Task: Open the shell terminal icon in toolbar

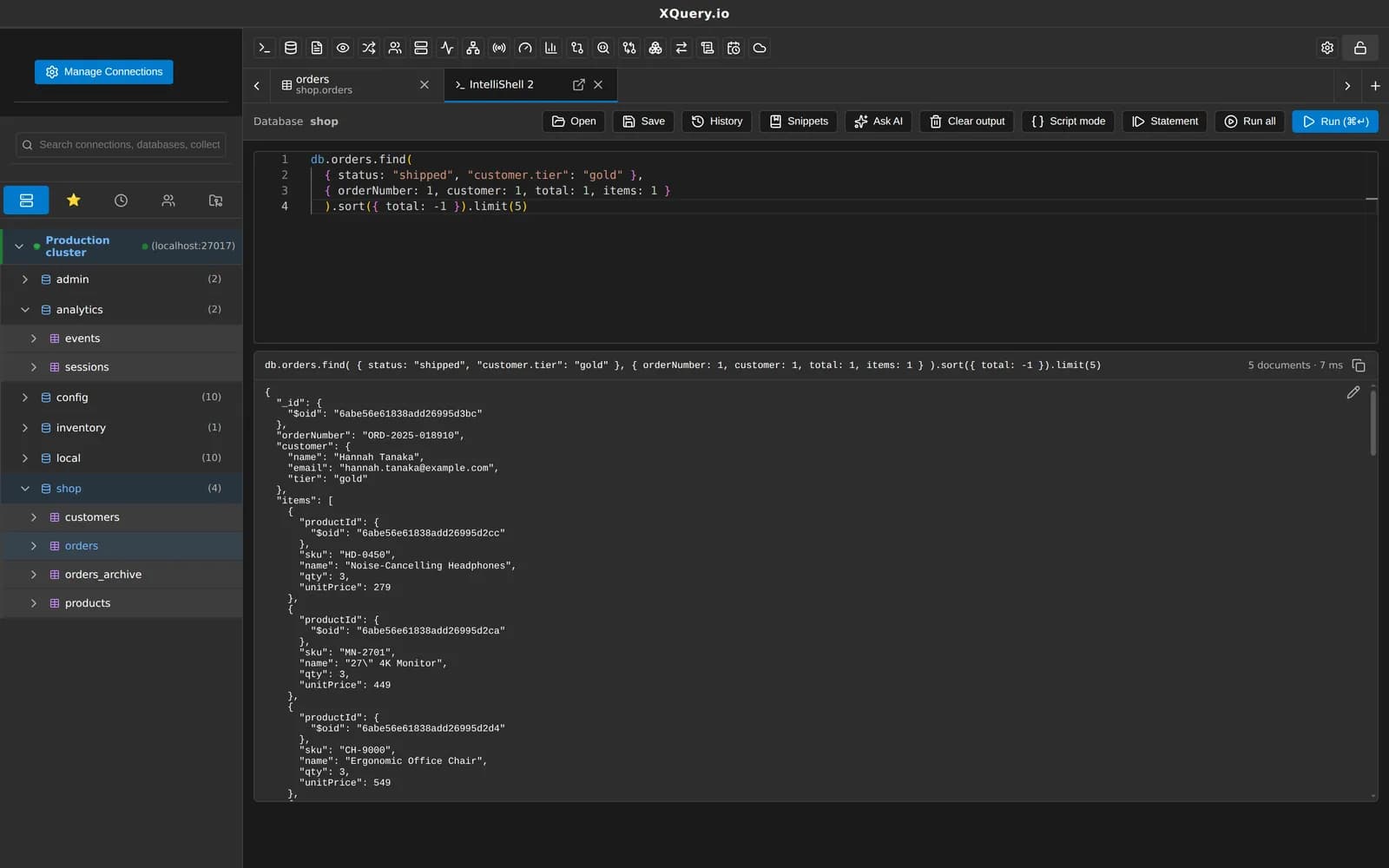Action: coord(265,48)
